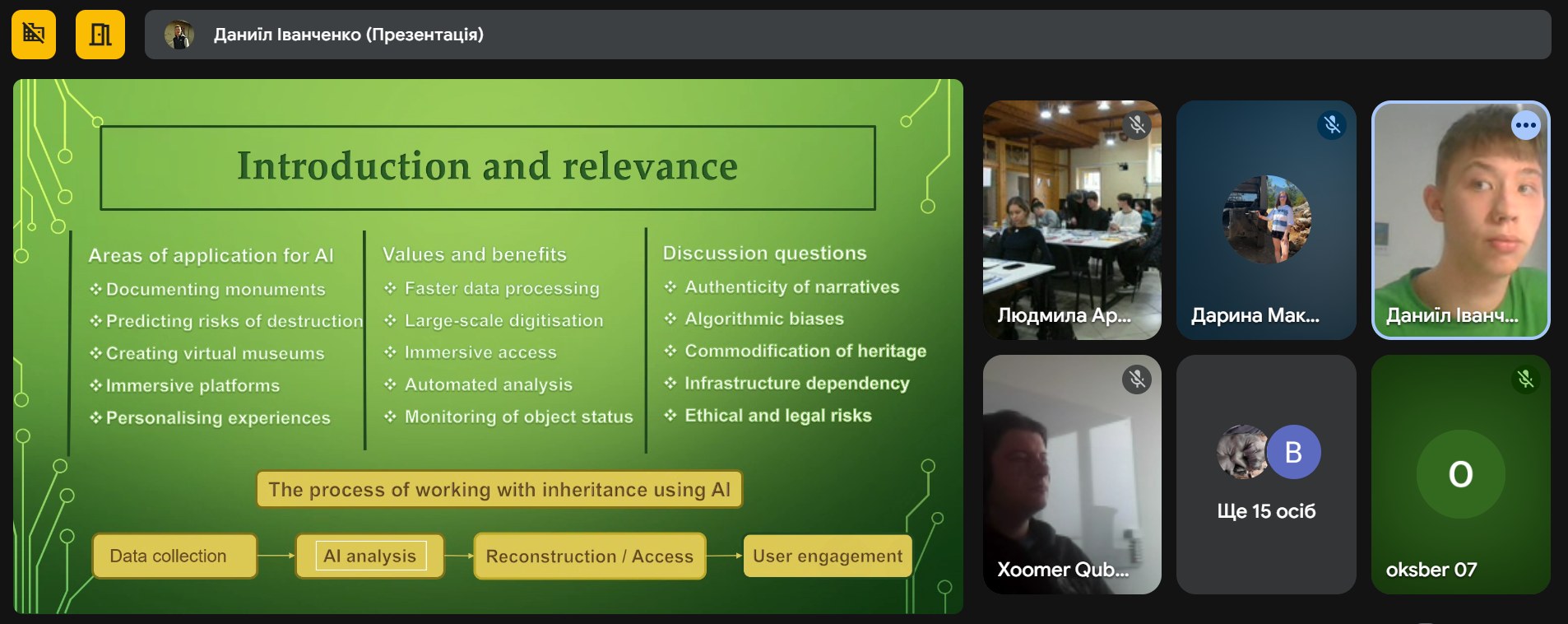
Task: Click the presenter avatar in the top bar
Action: [179, 35]
